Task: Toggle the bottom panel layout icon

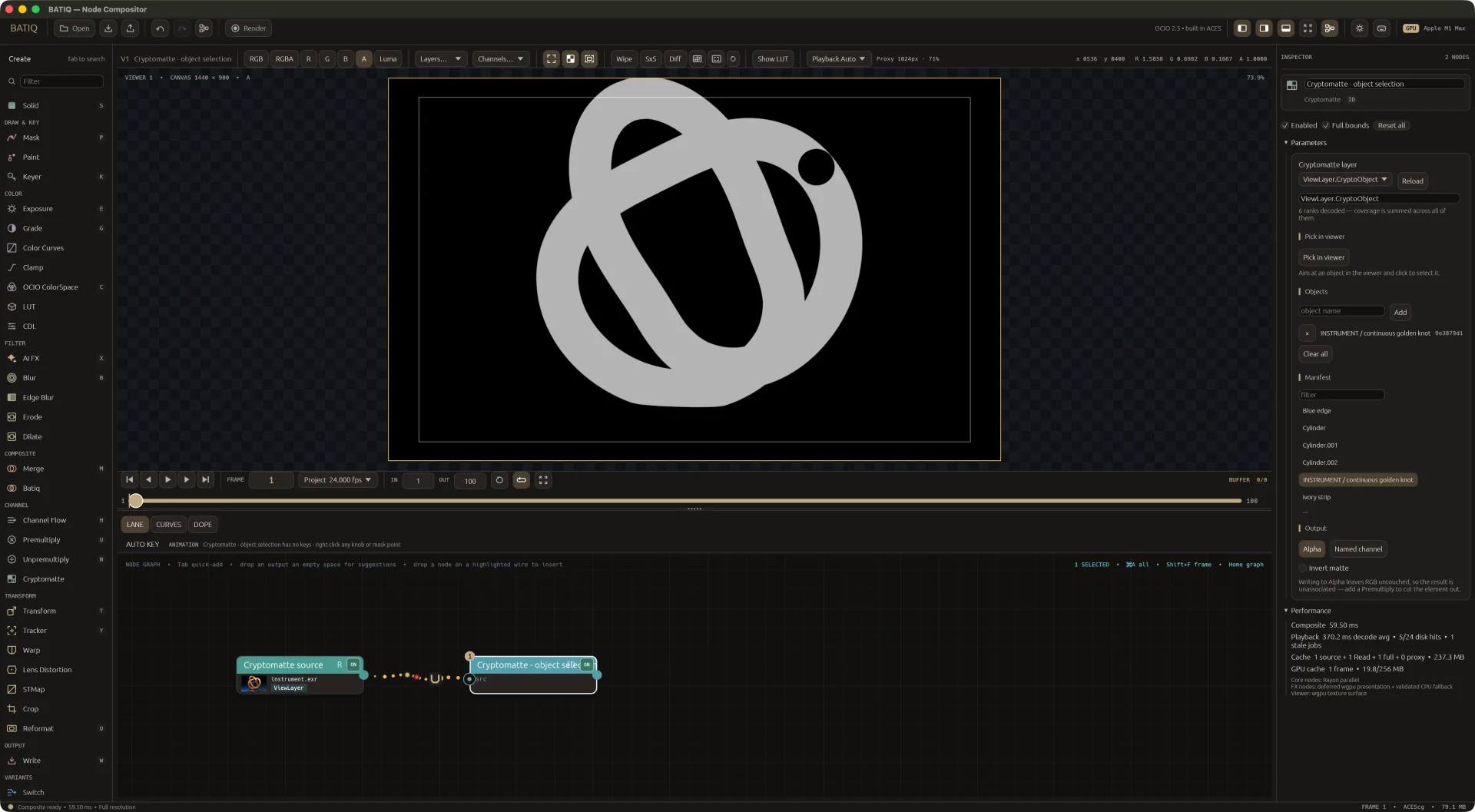Action: (1286, 28)
